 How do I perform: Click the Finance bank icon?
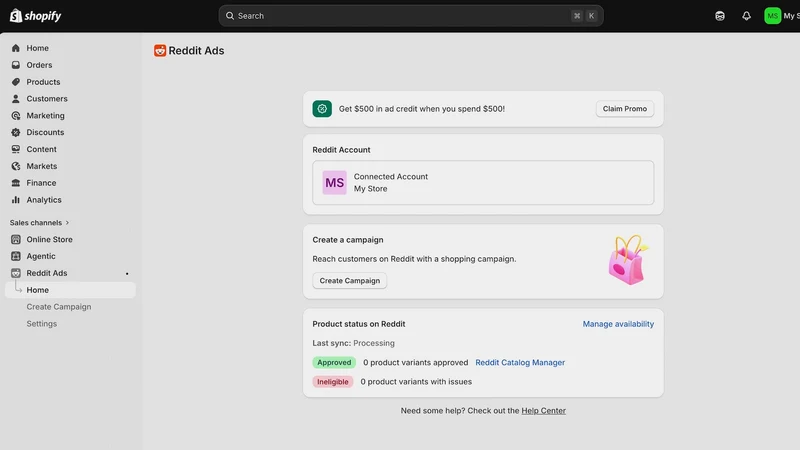pos(16,183)
